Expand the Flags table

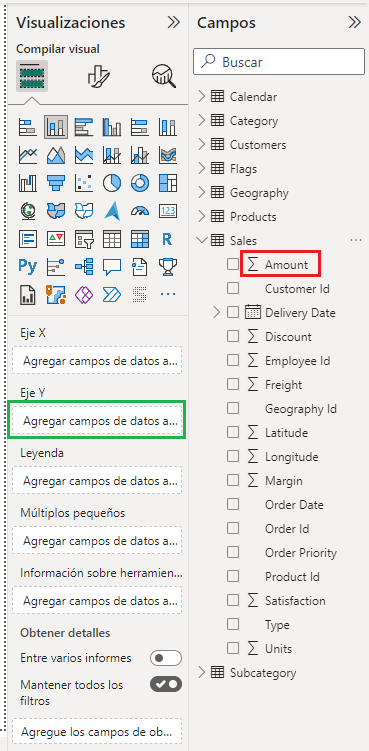pos(202,169)
